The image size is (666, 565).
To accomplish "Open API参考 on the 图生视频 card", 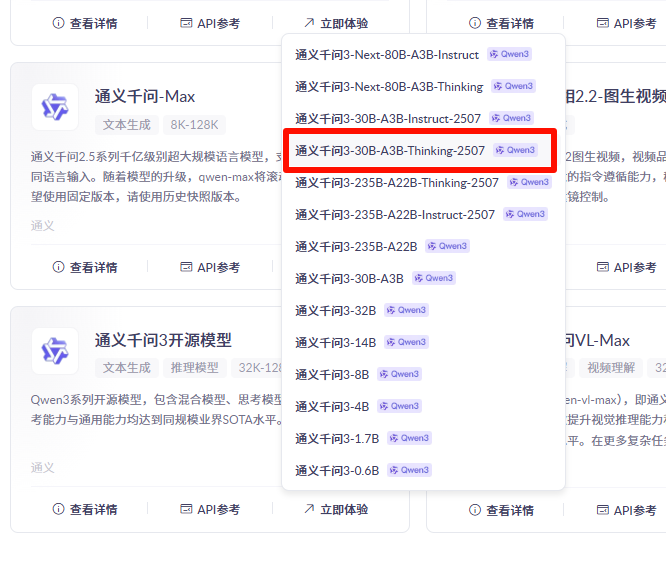I will tap(626, 267).
